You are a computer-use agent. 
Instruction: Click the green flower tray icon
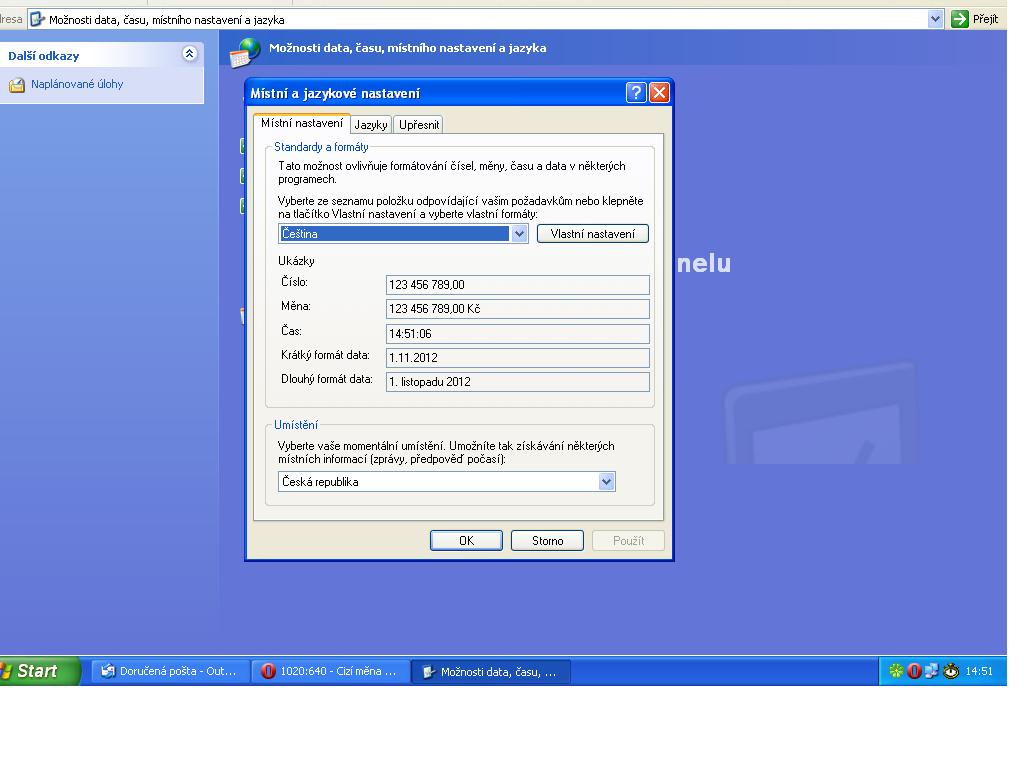[x=896, y=672]
